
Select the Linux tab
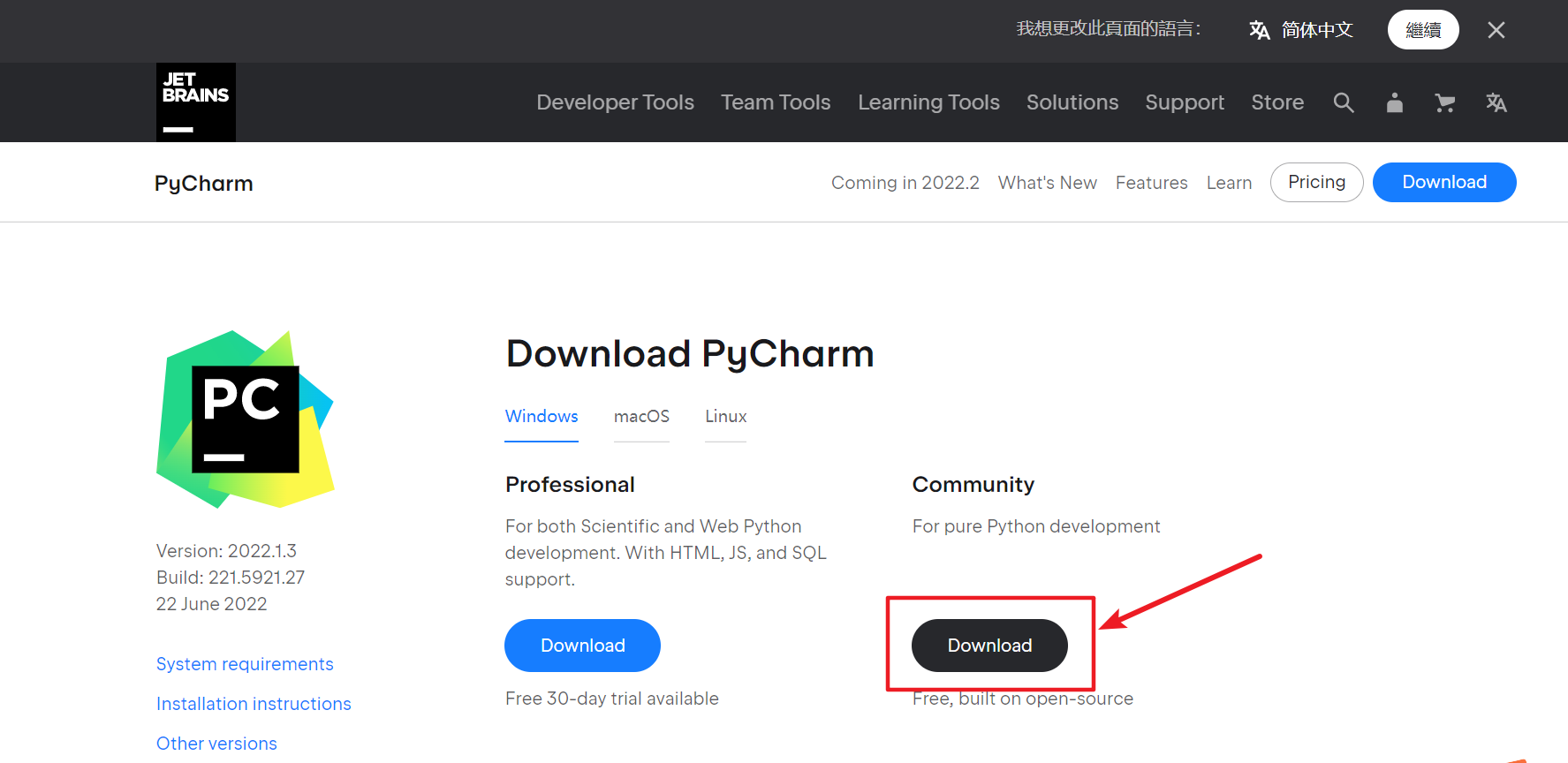(x=725, y=417)
